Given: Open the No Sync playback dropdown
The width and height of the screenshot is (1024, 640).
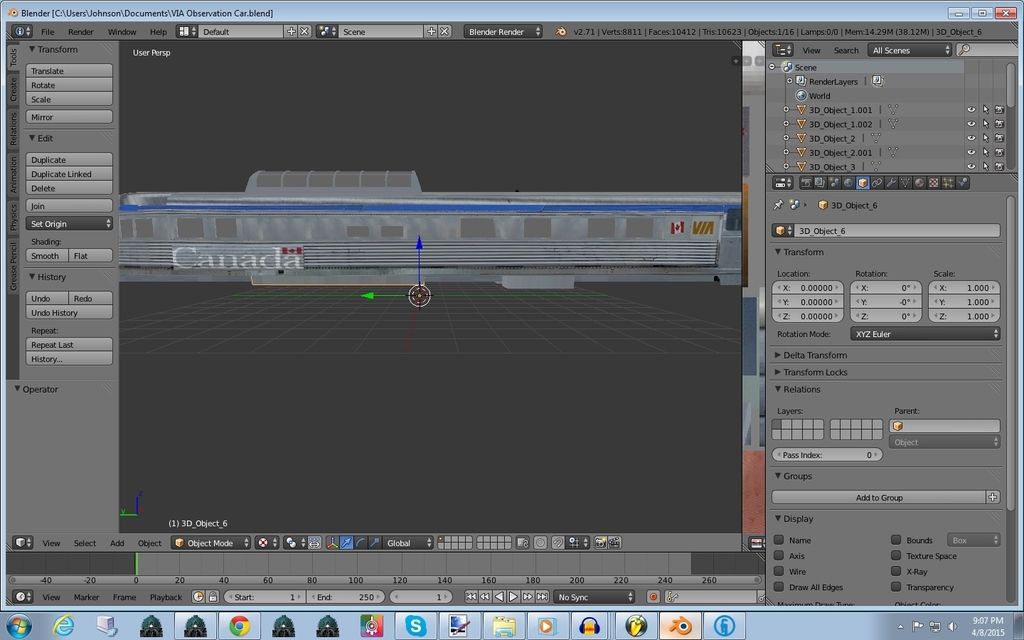Looking at the screenshot, I should pyautogui.click(x=594, y=597).
